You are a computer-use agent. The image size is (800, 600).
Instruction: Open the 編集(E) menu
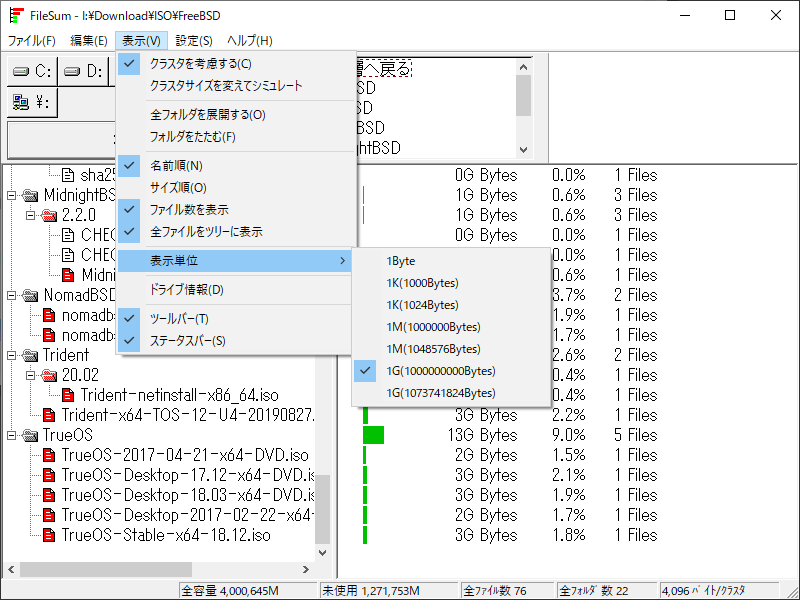[x=89, y=41]
